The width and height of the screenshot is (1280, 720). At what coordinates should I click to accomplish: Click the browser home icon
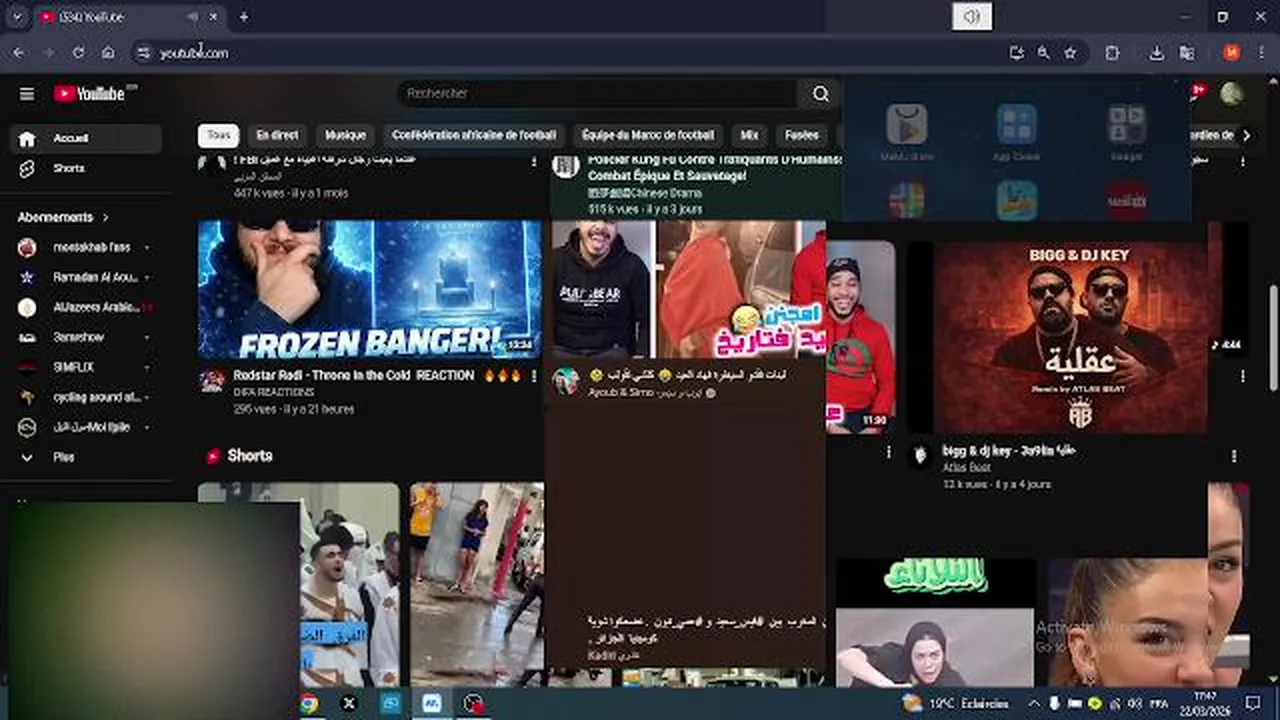[108, 53]
